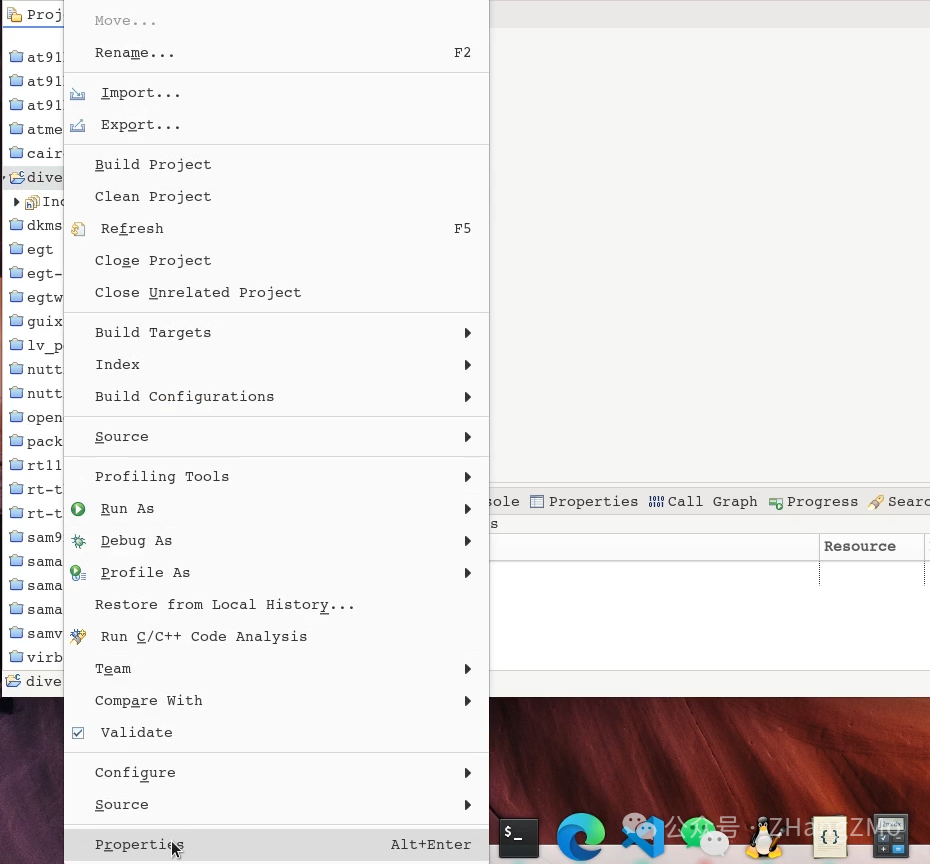
Task: Select the Import... menu label
Action: point(141,93)
